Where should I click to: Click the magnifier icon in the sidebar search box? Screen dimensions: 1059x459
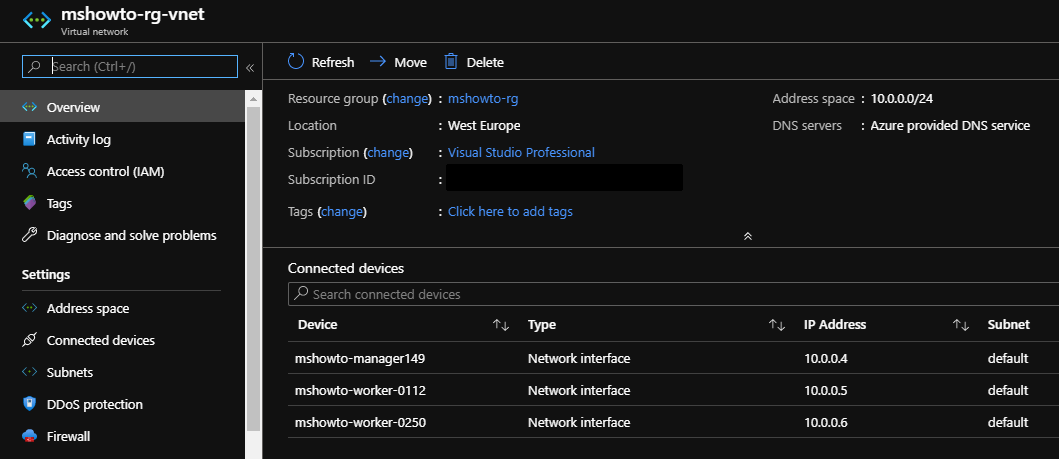34,66
